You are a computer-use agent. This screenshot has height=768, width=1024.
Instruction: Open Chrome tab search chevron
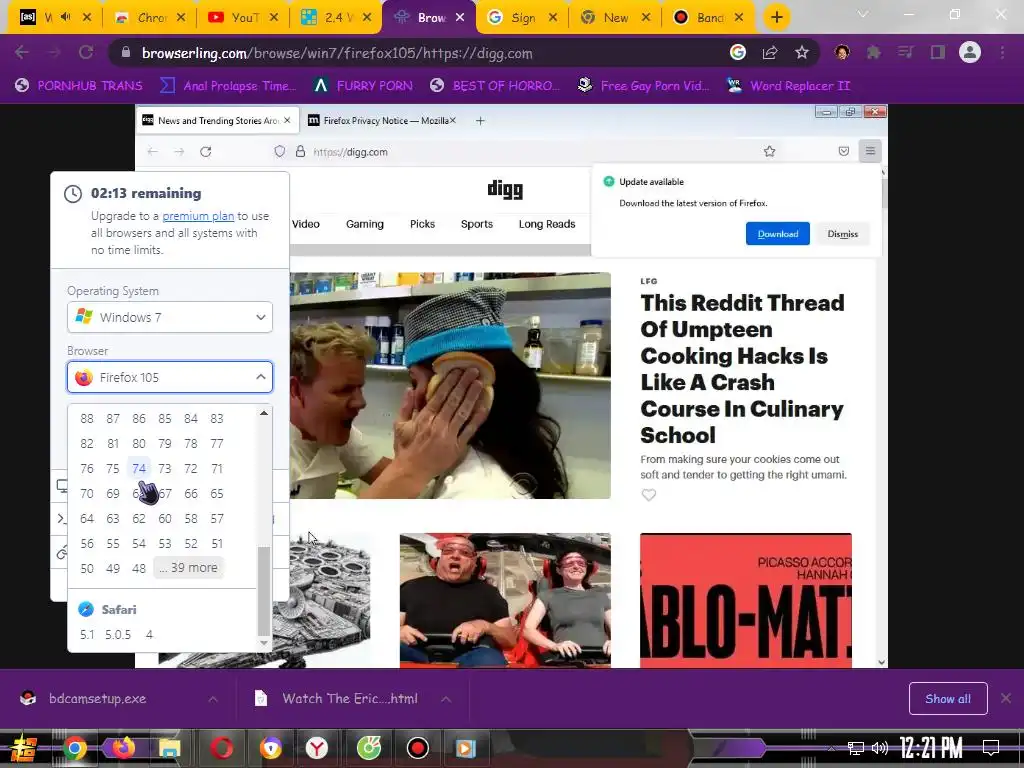tap(863, 14)
